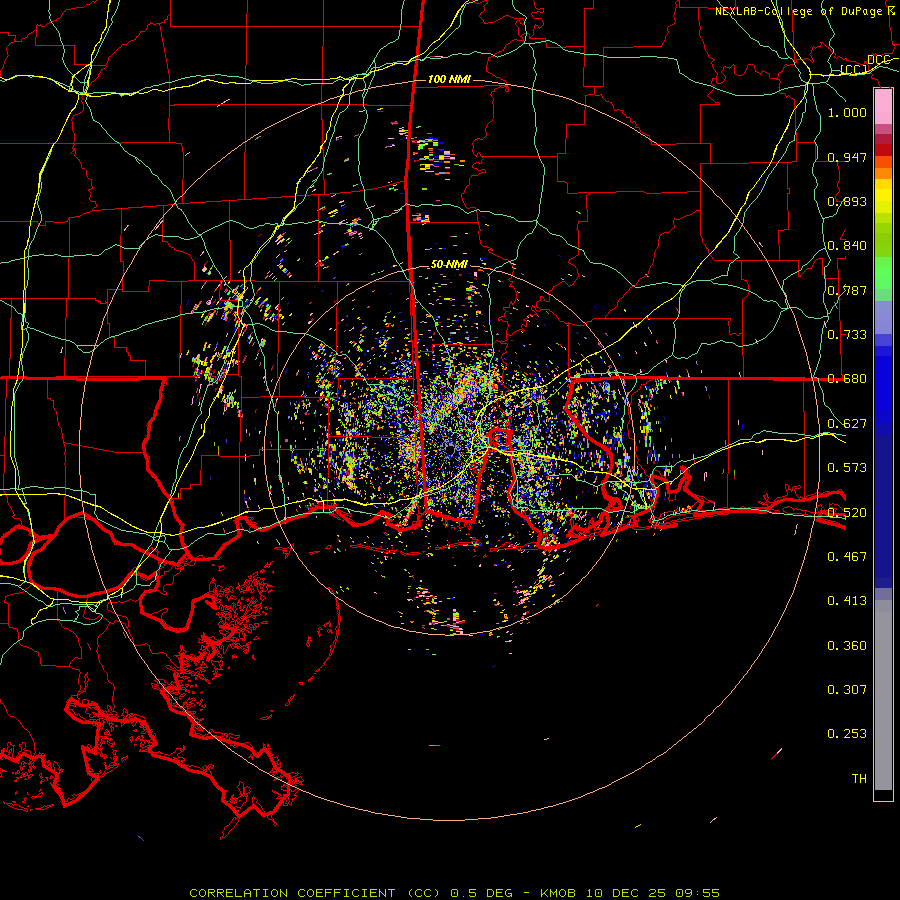Pick the red band on the color scale
The width and height of the screenshot is (900, 900).
(x=883, y=150)
